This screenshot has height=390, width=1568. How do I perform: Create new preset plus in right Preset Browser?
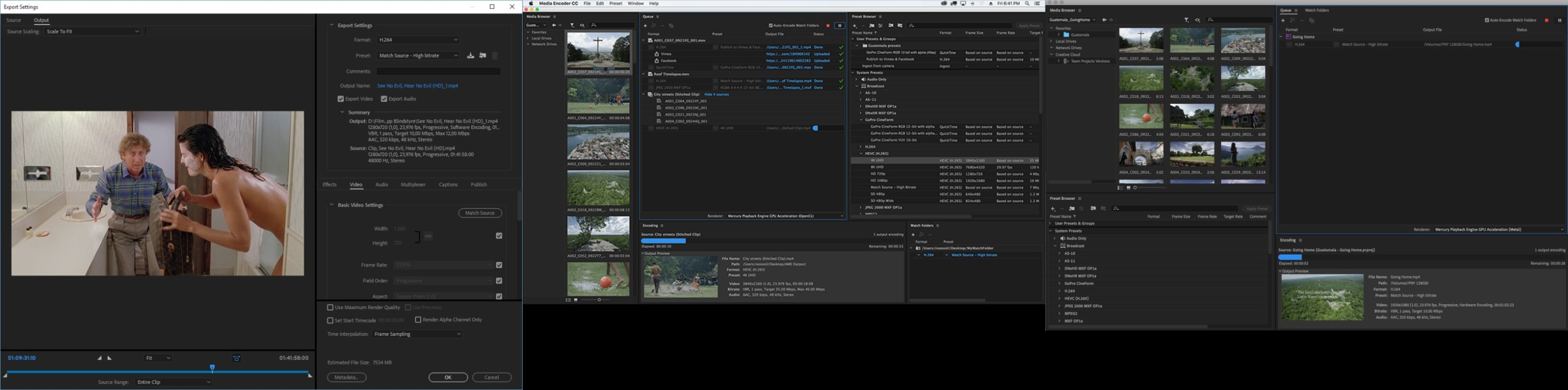[1053, 209]
